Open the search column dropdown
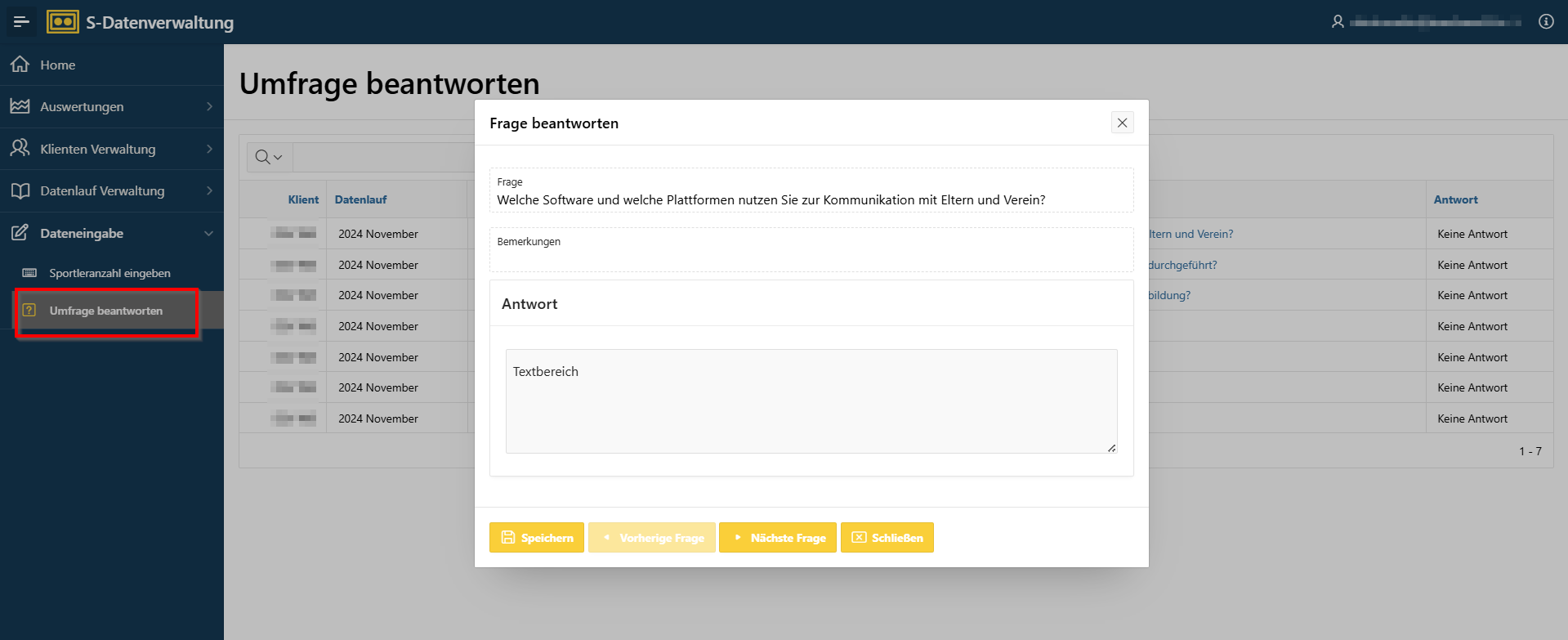The height and width of the screenshot is (640, 1568). (x=269, y=157)
